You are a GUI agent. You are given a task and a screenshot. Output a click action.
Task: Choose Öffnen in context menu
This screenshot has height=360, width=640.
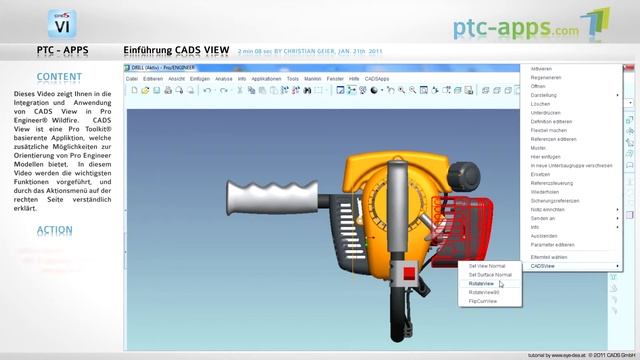[x=538, y=87]
